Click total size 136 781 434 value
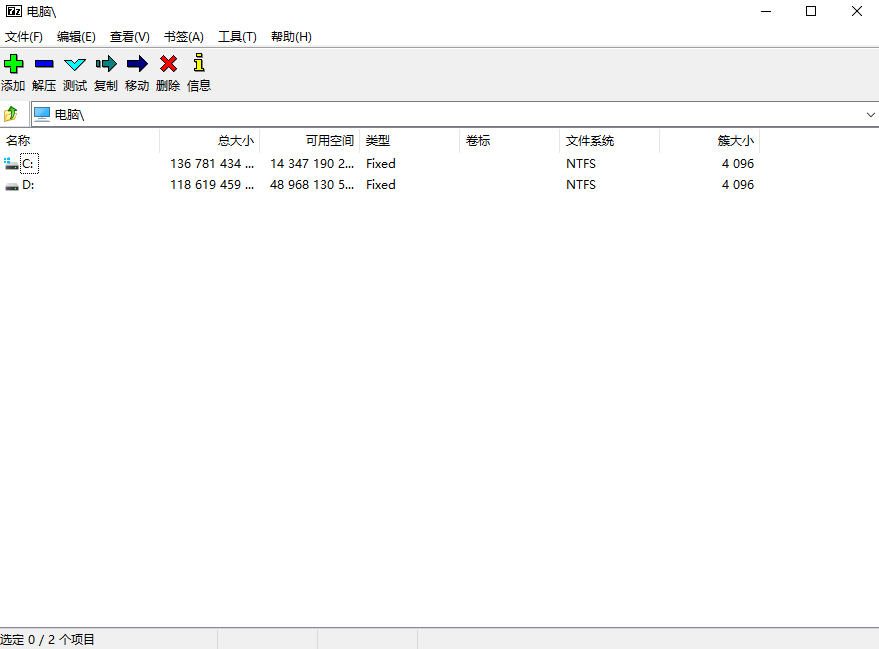 coord(212,164)
